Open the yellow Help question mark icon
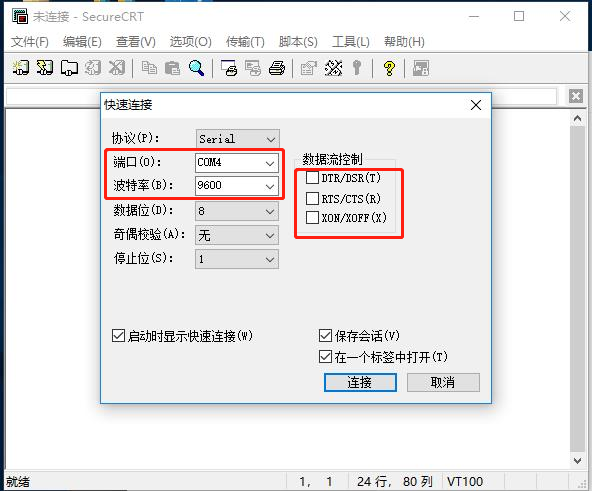Screen dimensions: 592x491 [389, 68]
